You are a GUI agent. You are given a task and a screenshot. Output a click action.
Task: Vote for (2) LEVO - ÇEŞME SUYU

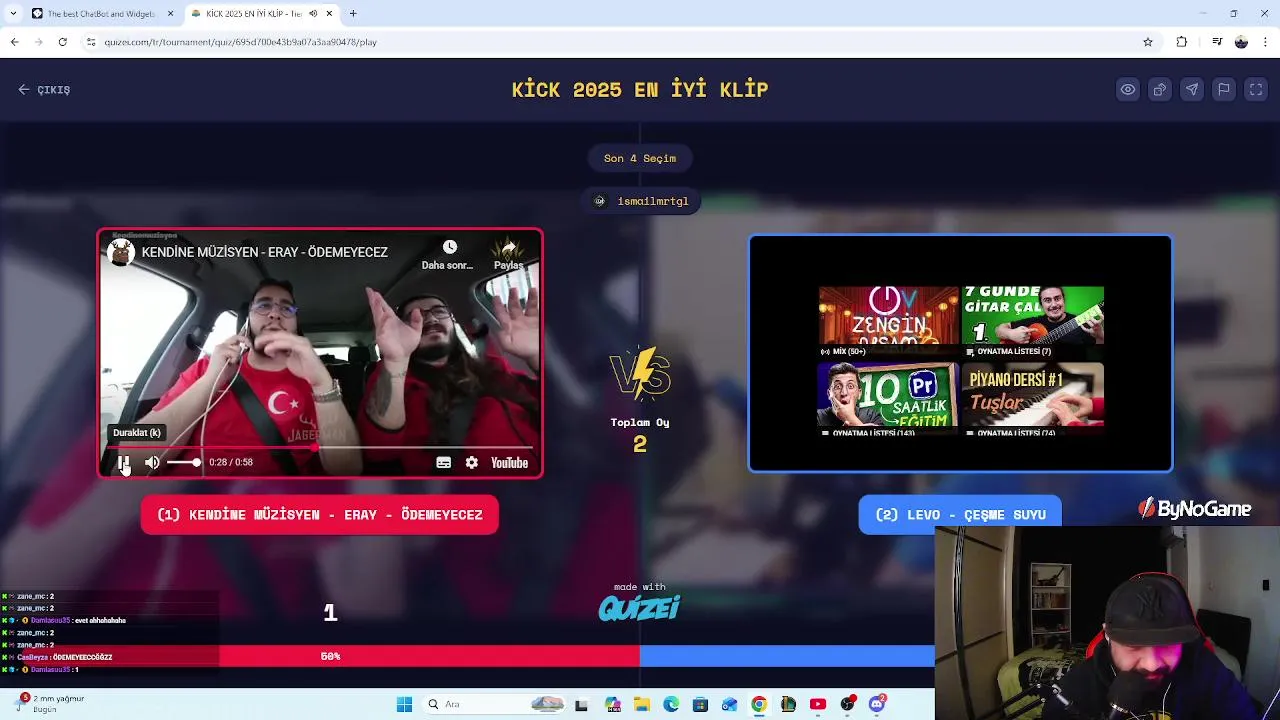(960, 514)
